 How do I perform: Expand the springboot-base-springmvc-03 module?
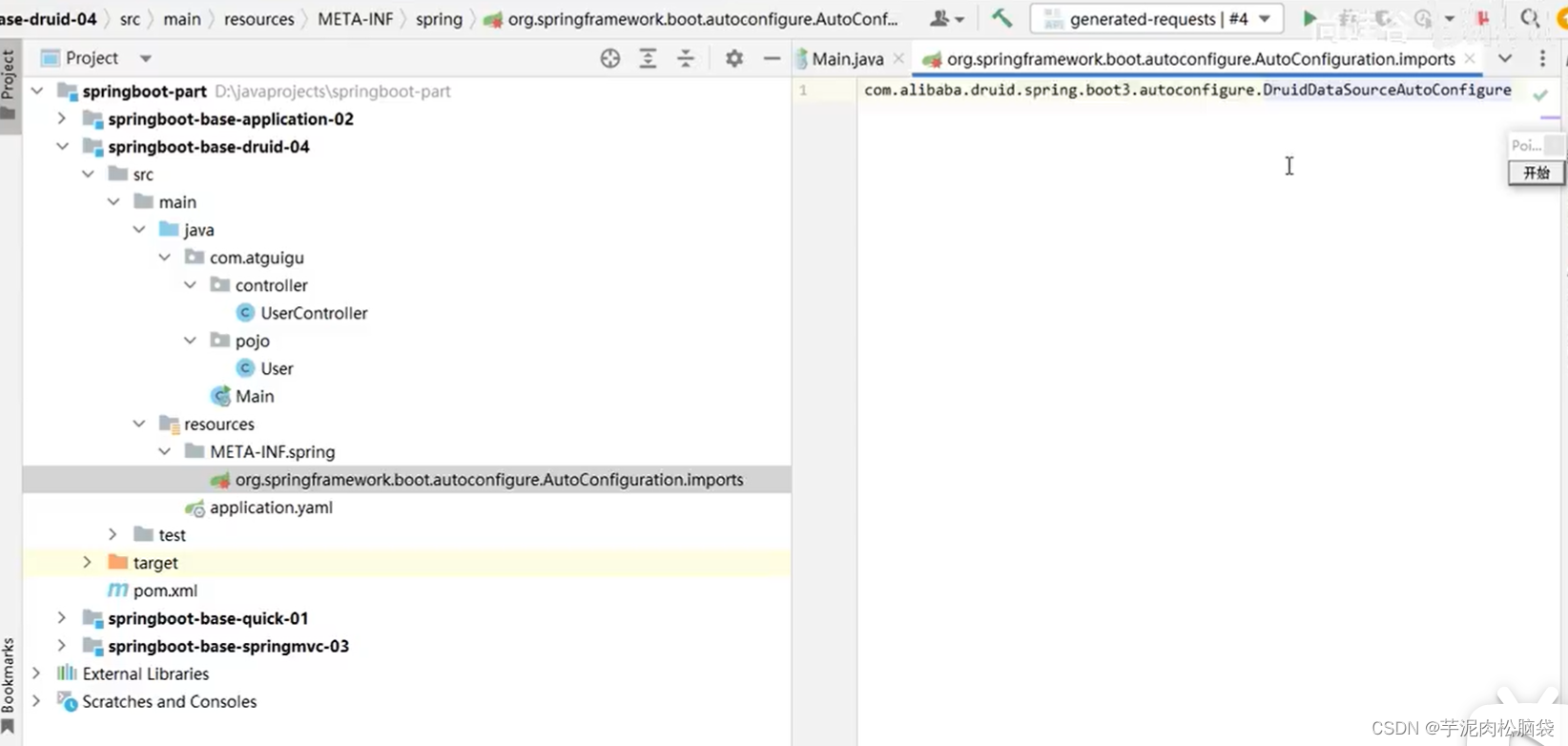point(62,646)
